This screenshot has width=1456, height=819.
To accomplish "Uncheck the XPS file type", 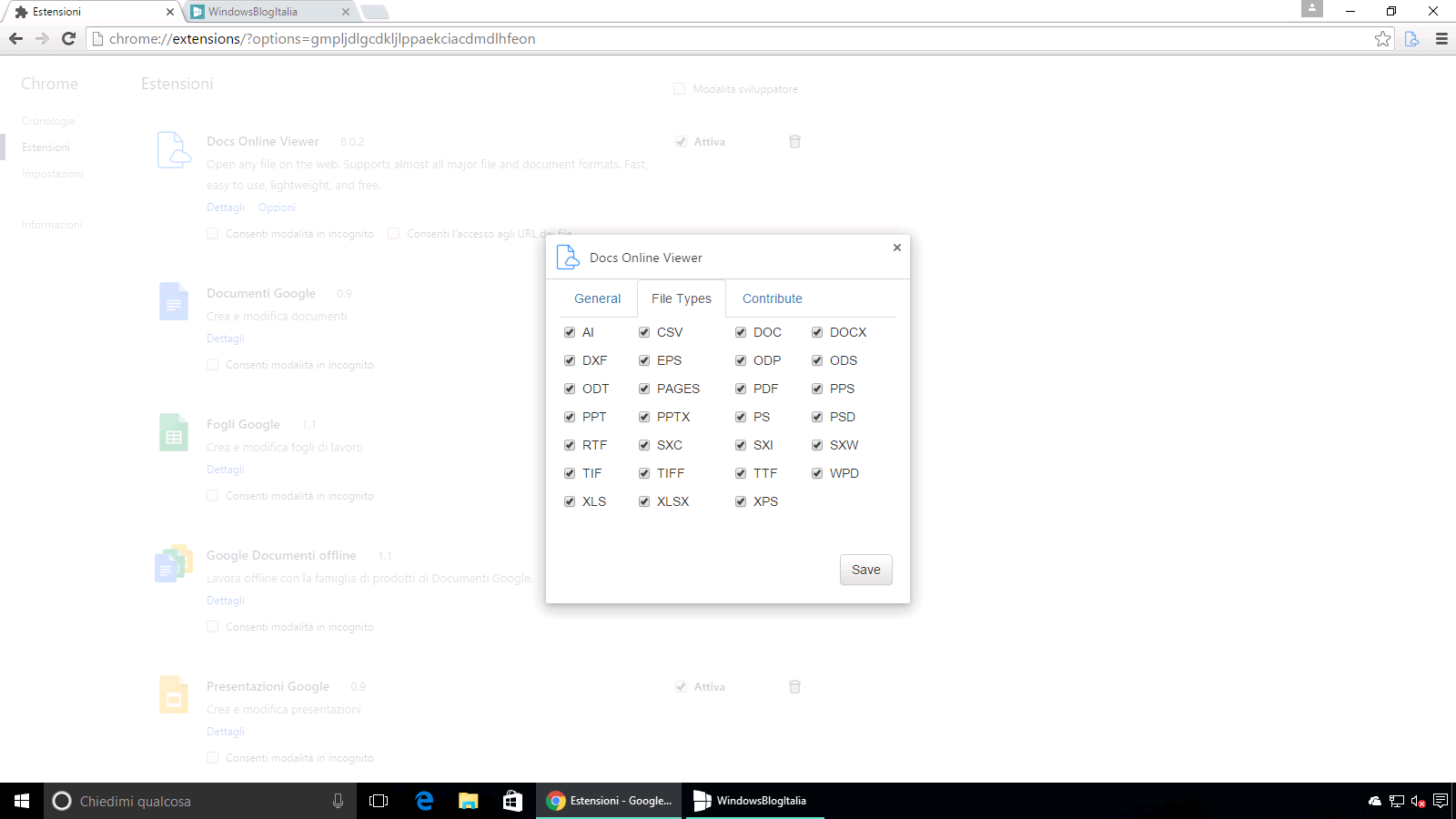I will pos(741,501).
